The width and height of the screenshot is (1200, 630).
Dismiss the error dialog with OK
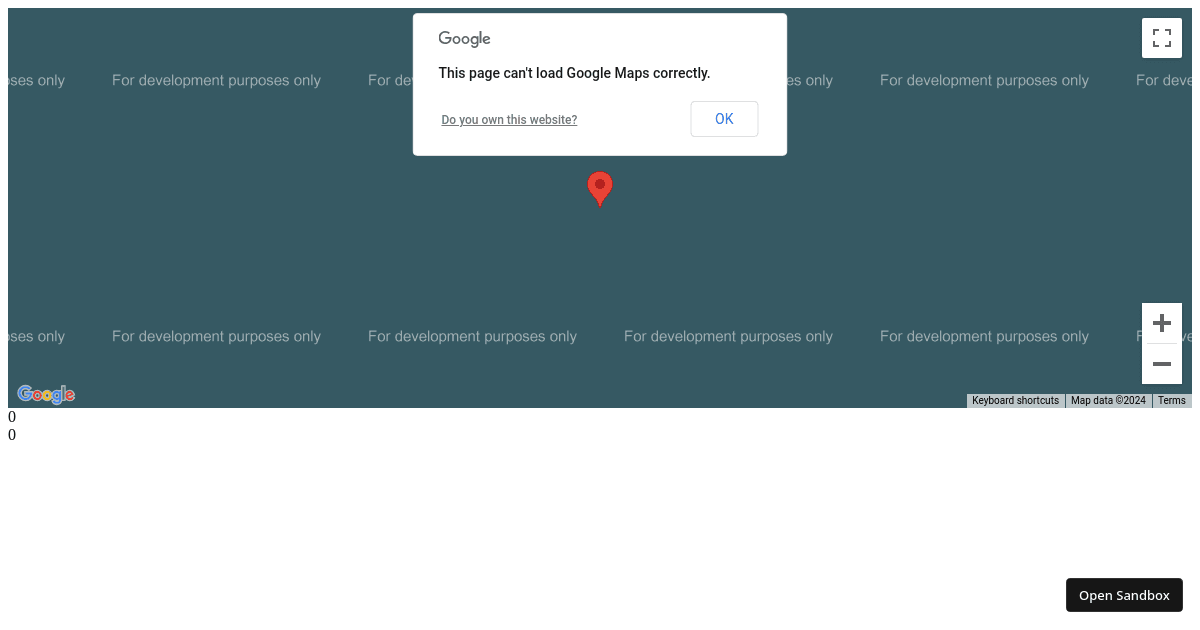tap(724, 119)
